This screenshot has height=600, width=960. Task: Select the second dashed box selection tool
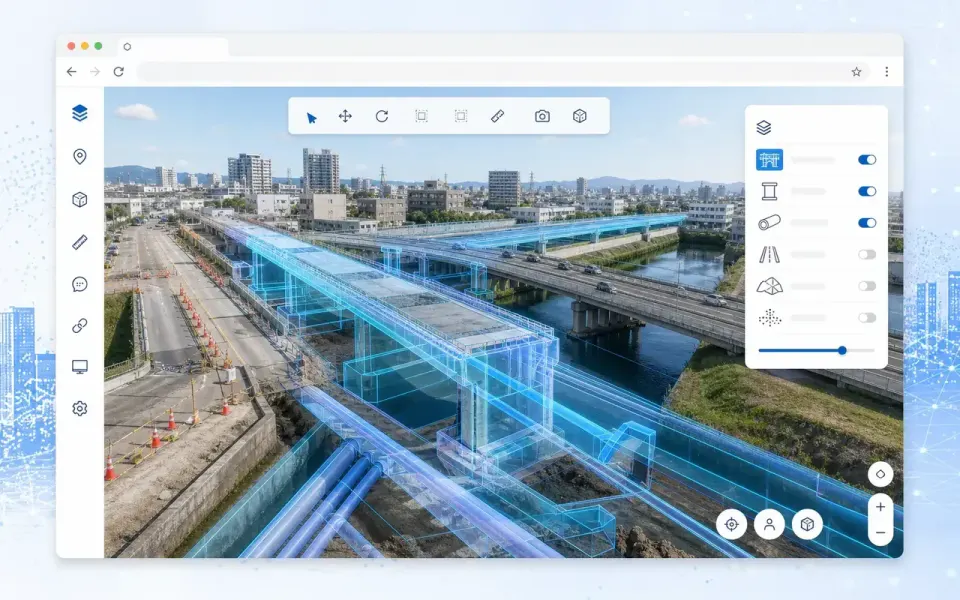[x=461, y=116]
